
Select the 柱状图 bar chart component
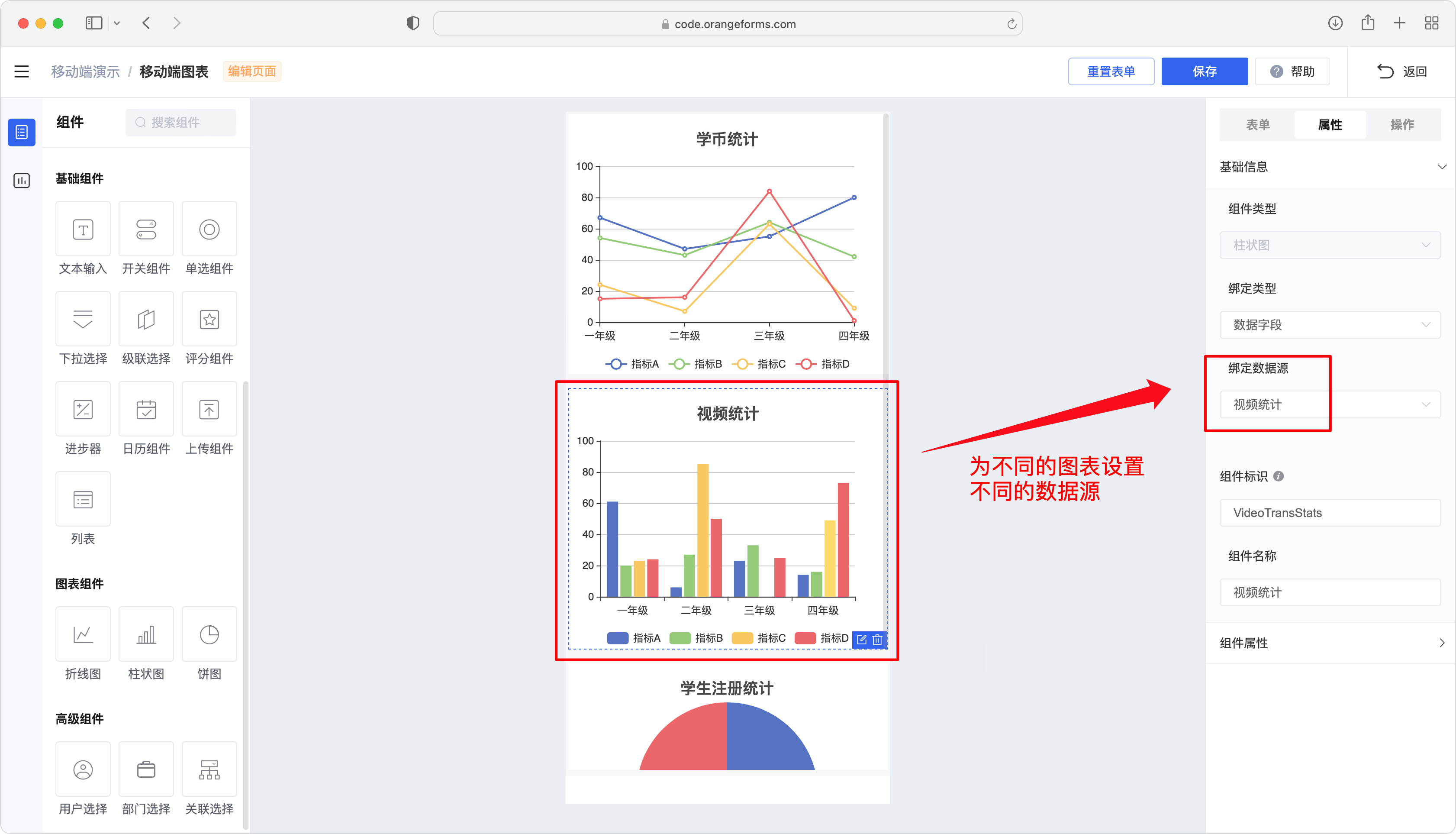click(146, 634)
